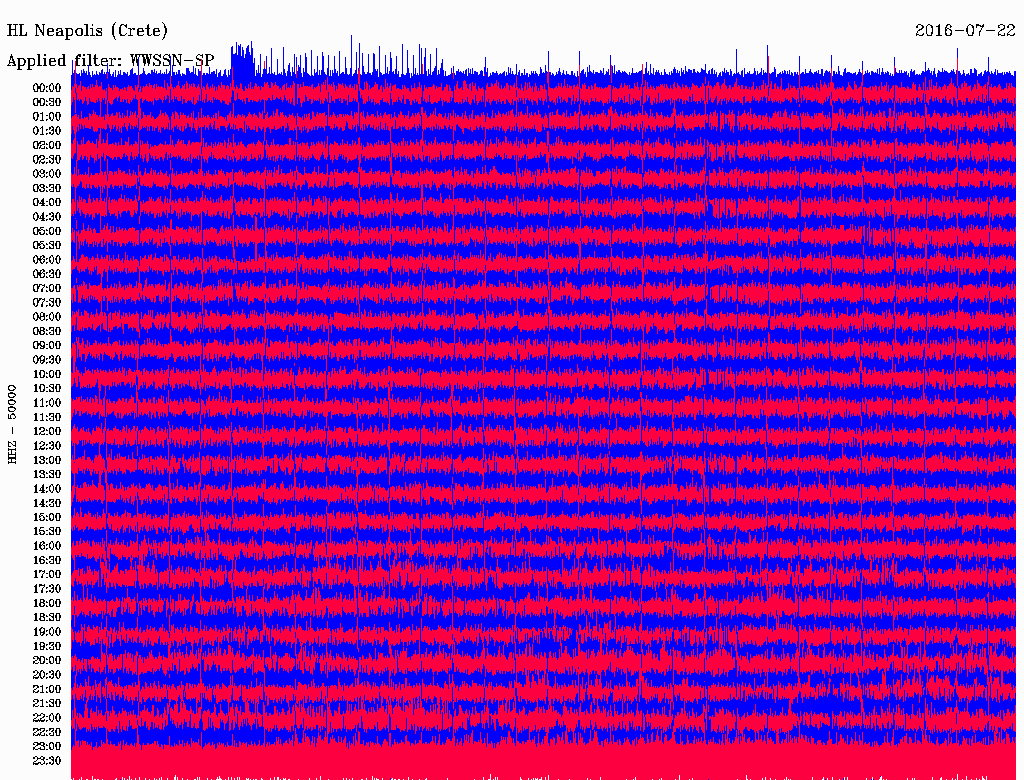Select the 12:30 time label

[x=47, y=446]
